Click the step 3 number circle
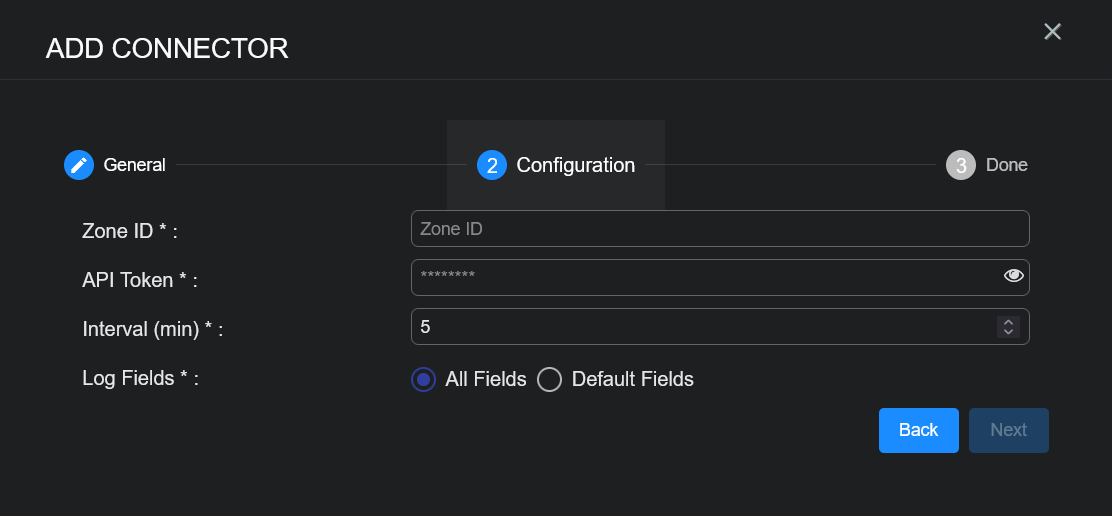 point(961,165)
